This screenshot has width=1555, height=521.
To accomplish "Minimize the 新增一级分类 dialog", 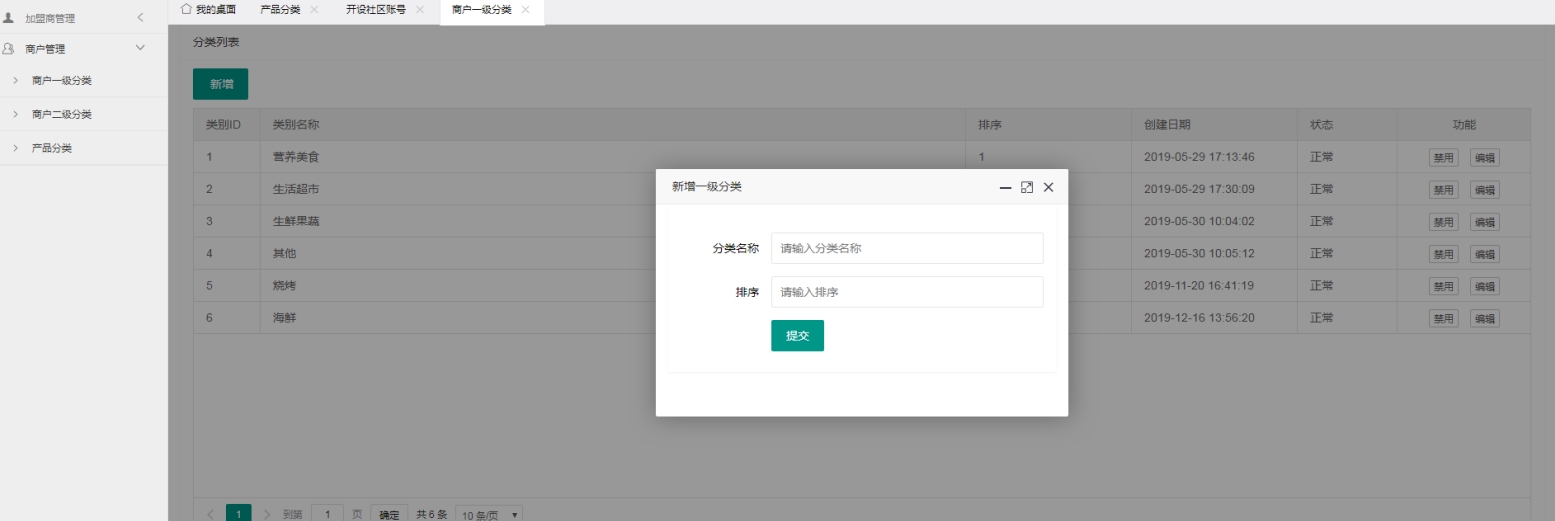I will [x=1006, y=187].
